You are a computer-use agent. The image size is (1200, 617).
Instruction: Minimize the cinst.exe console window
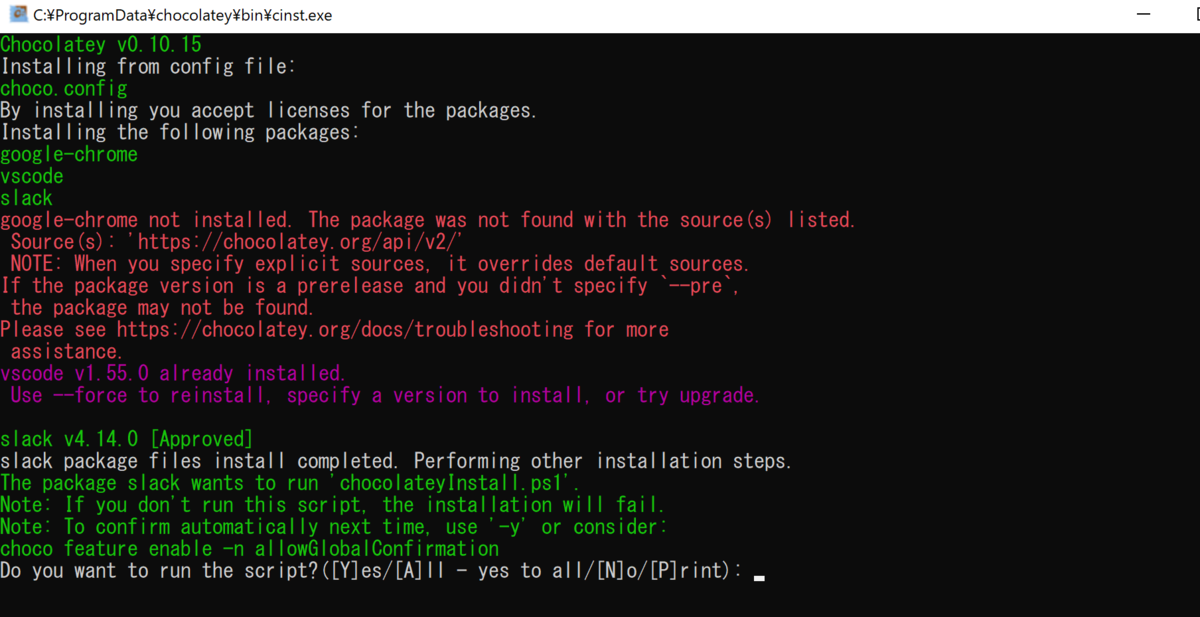pyautogui.click(x=1144, y=15)
